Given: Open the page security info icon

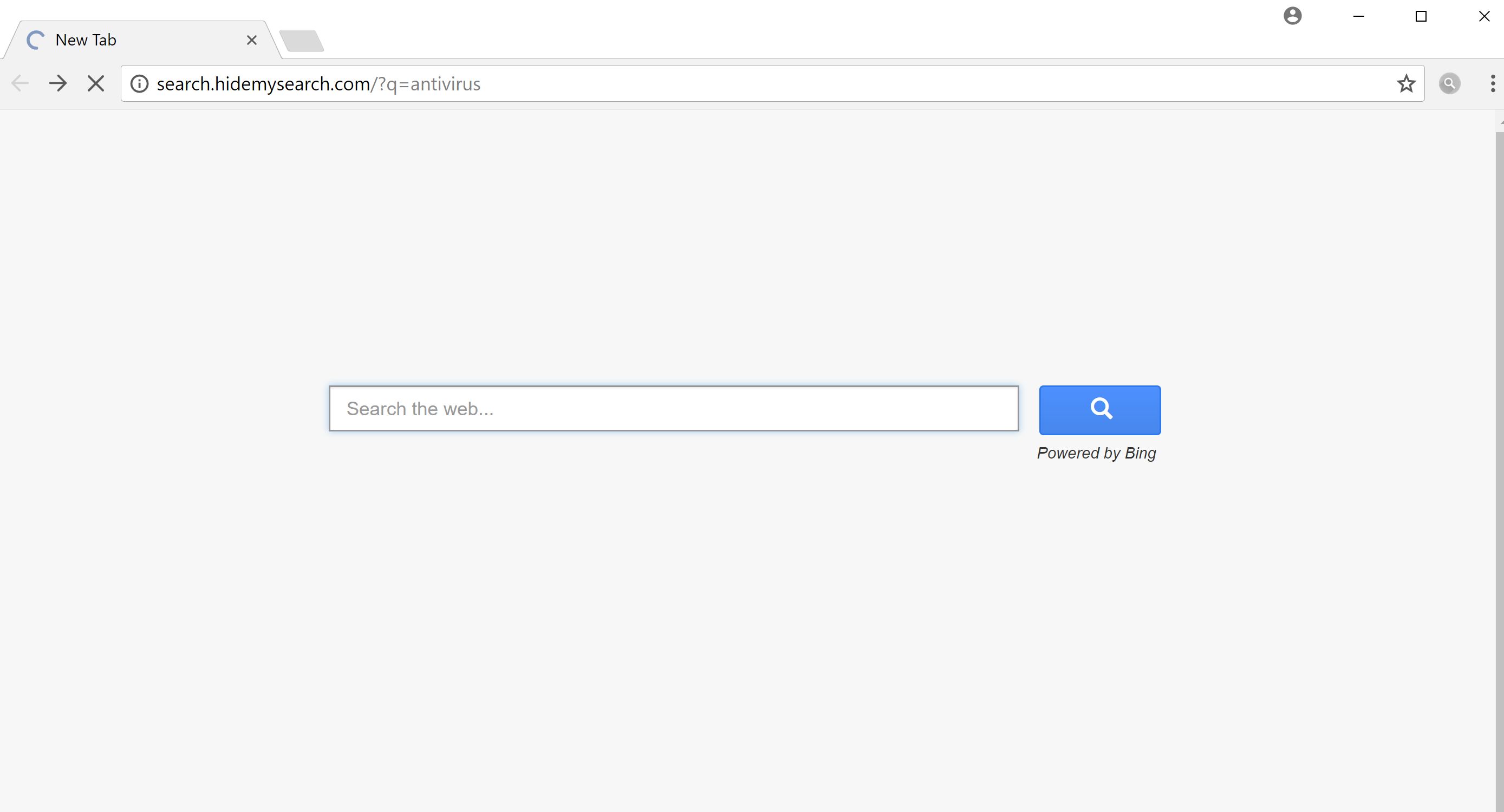Looking at the screenshot, I should coord(139,83).
